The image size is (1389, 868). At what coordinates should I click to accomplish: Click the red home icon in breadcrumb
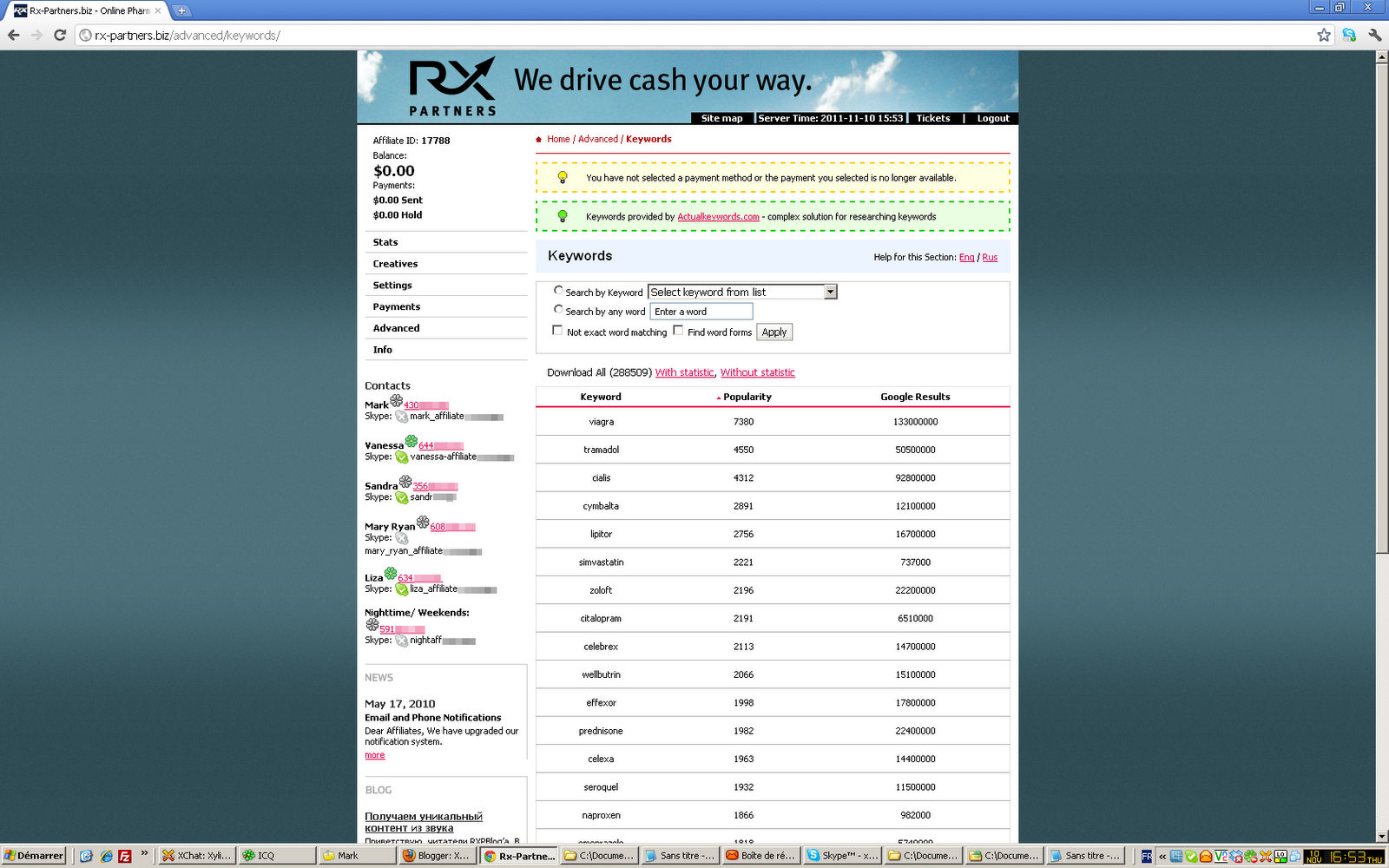(x=539, y=140)
